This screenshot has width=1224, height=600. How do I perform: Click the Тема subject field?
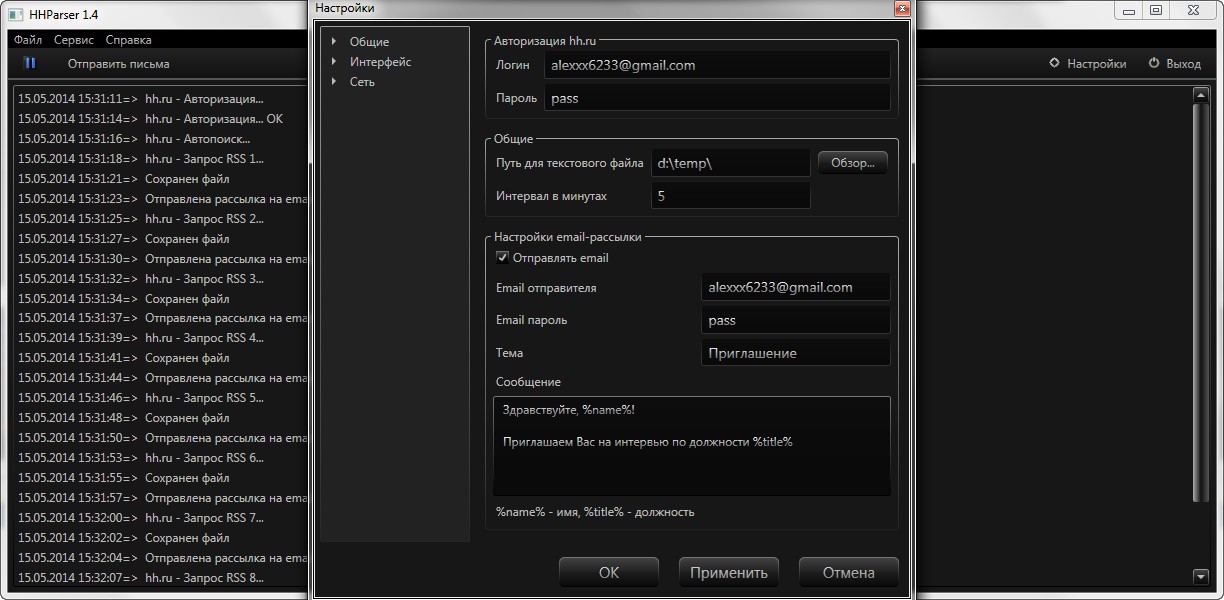[795, 353]
